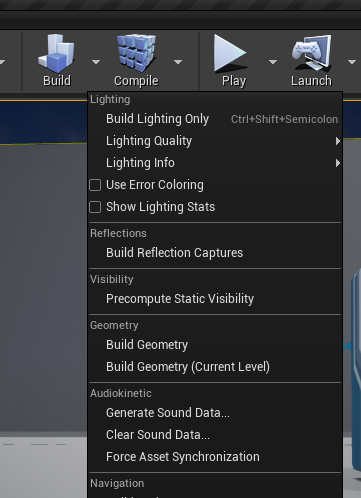Enable the Use Error Coloring checkbox

(x=95, y=185)
